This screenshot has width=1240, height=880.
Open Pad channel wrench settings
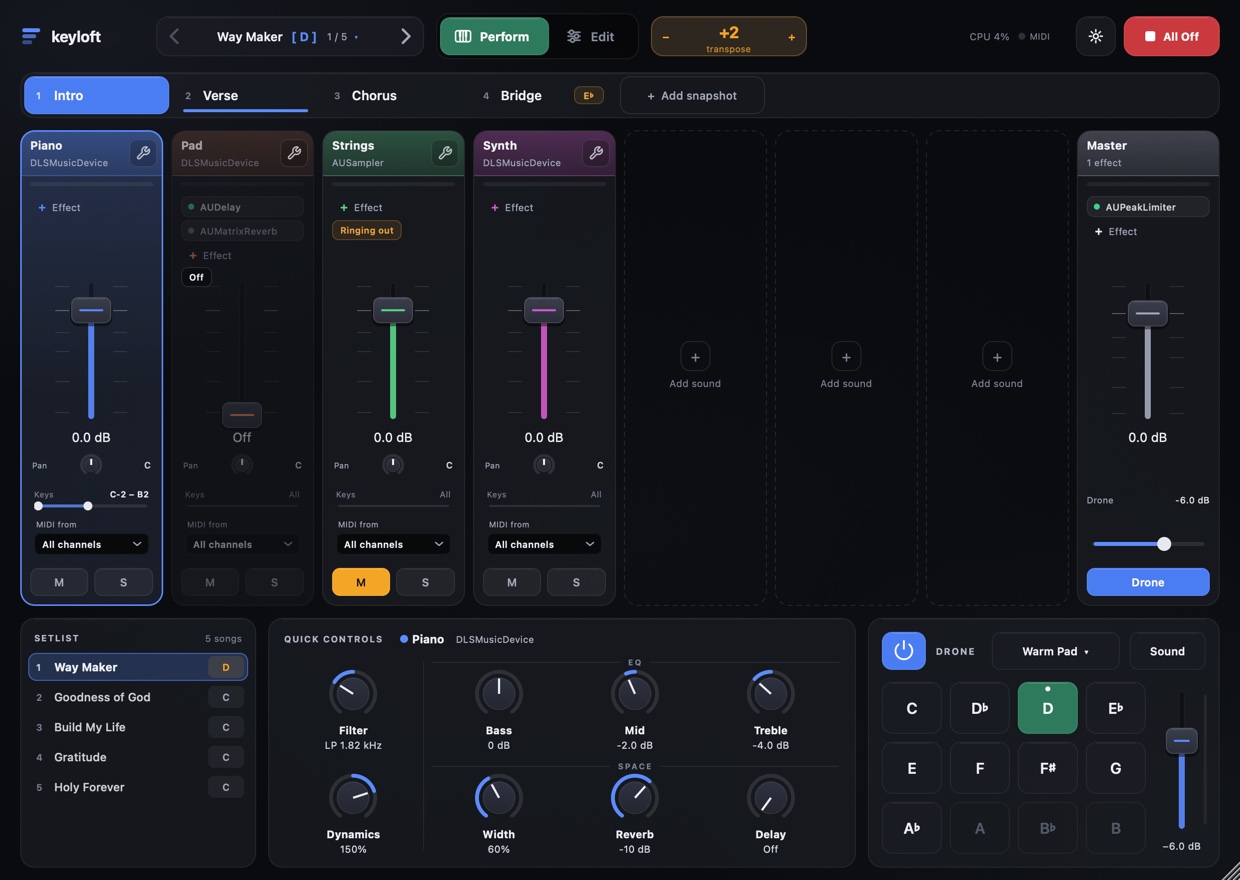(x=294, y=153)
